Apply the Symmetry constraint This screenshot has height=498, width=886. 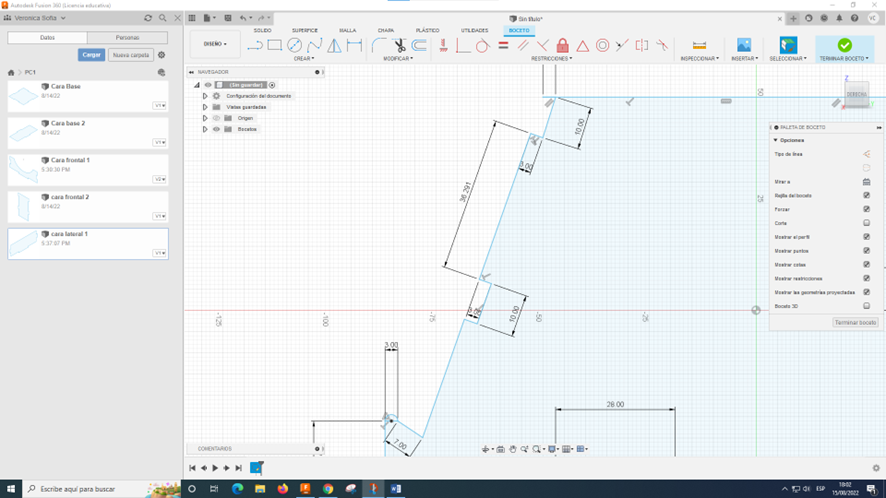pyautogui.click(x=642, y=45)
